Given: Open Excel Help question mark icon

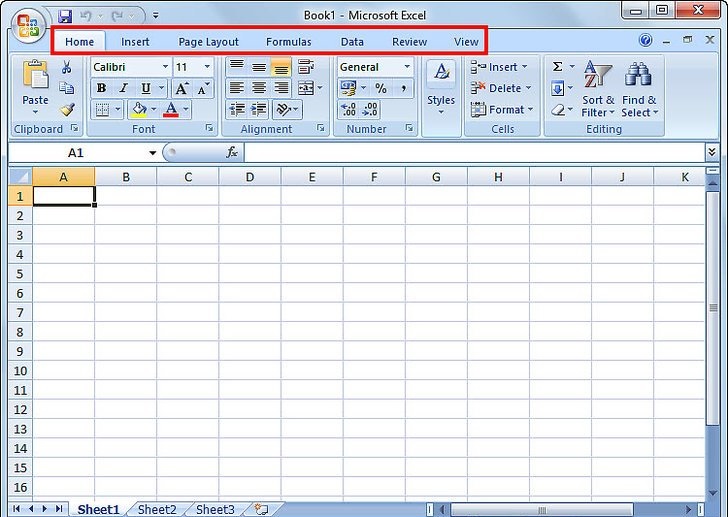Looking at the screenshot, I should click(x=645, y=40).
